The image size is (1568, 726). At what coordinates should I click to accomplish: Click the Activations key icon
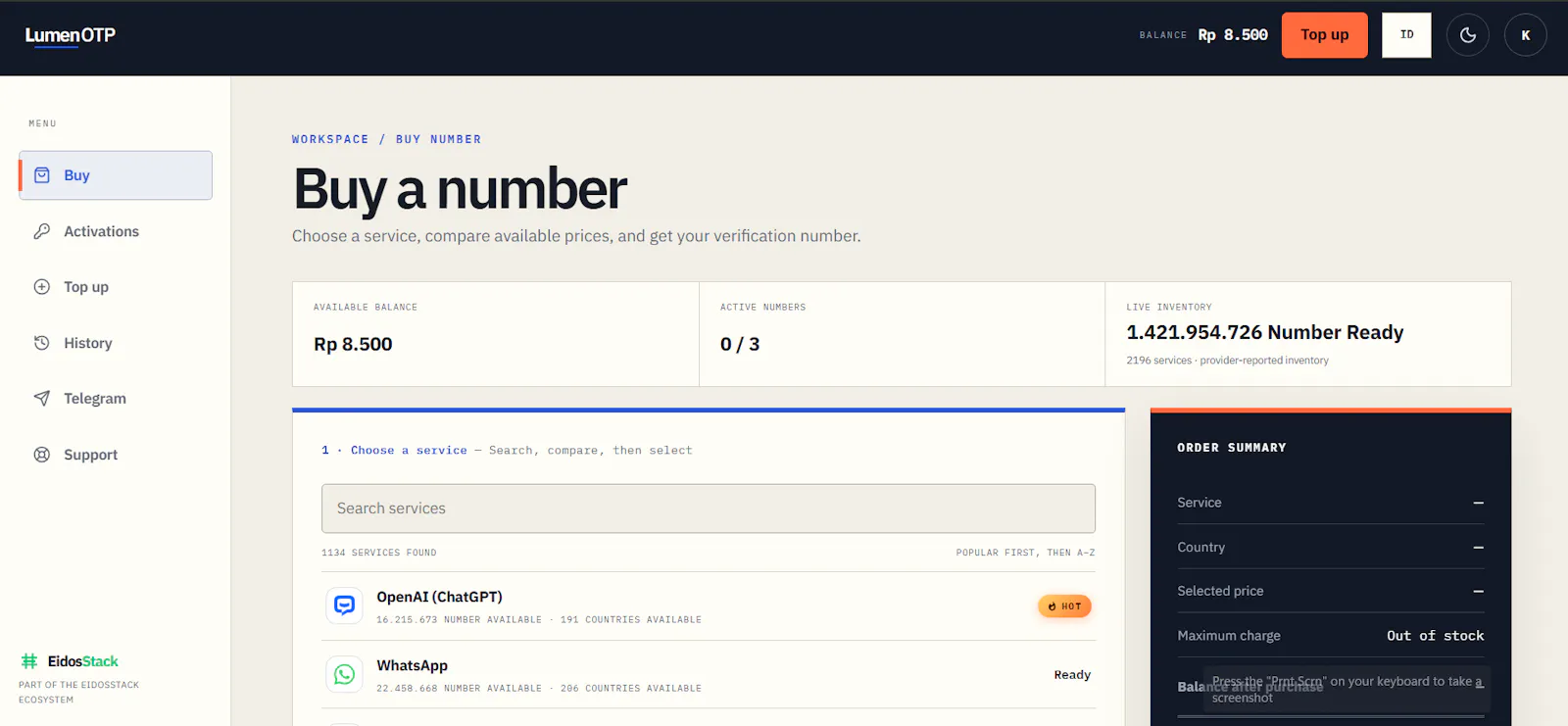[x=42, y=231]
